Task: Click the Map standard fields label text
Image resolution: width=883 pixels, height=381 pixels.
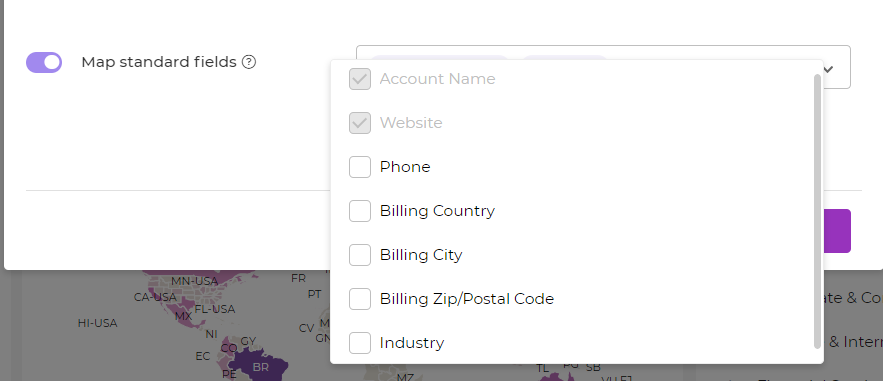Action: [159, 62]
